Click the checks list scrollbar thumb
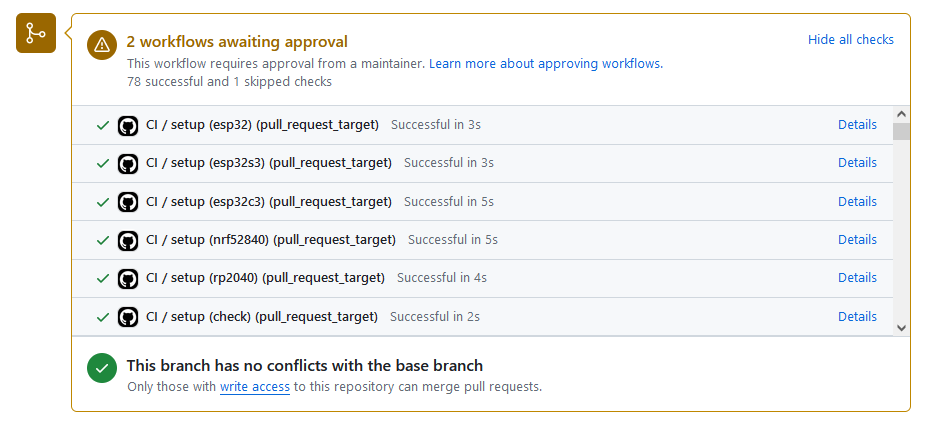Viewport: 937px width, 422px height. point(901,131)
